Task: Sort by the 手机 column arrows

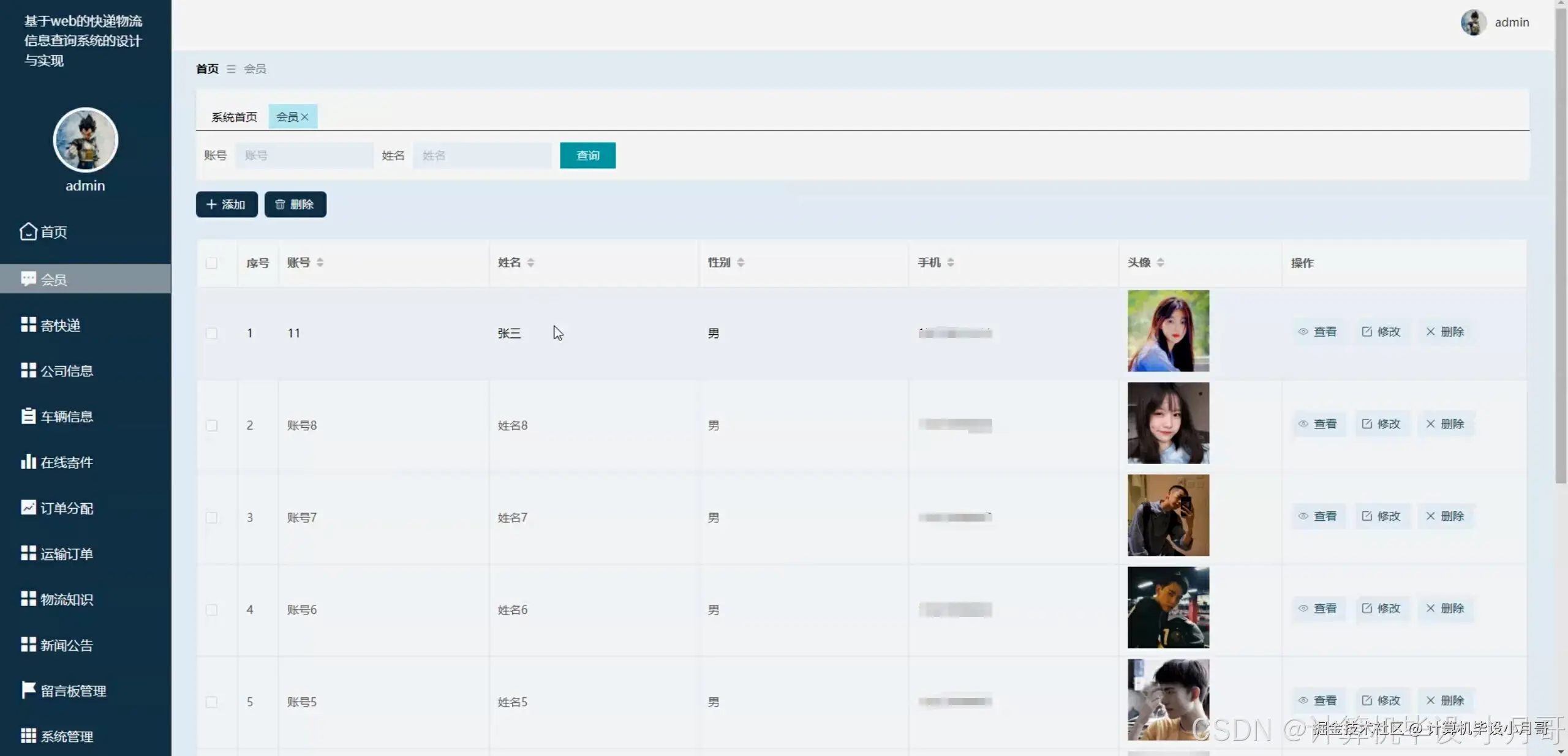Action: coord(951,263)
